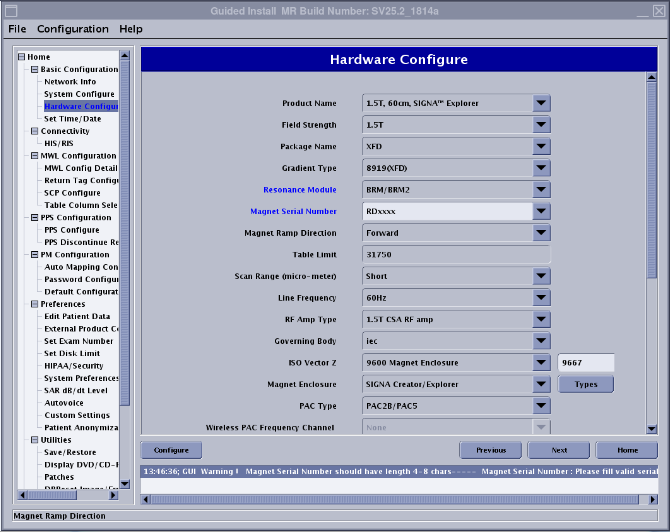This screenshot has width=670, height=532.
Task: Open the PAC Type dropdown
Action: coord(541,406)
